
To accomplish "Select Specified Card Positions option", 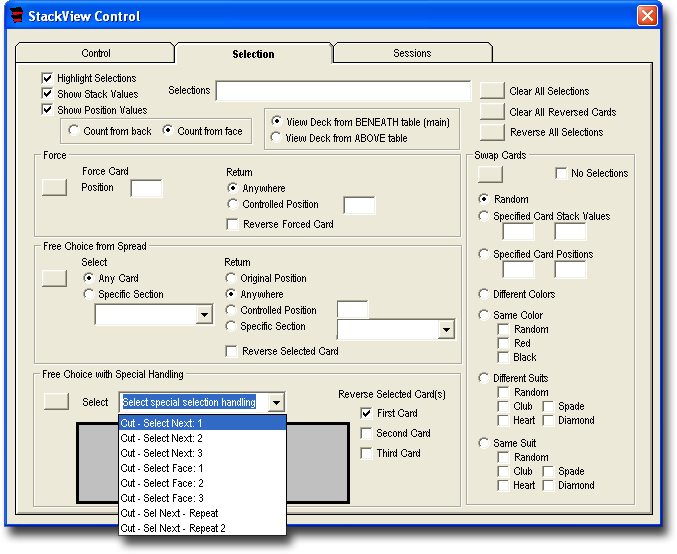I will 484,253.
